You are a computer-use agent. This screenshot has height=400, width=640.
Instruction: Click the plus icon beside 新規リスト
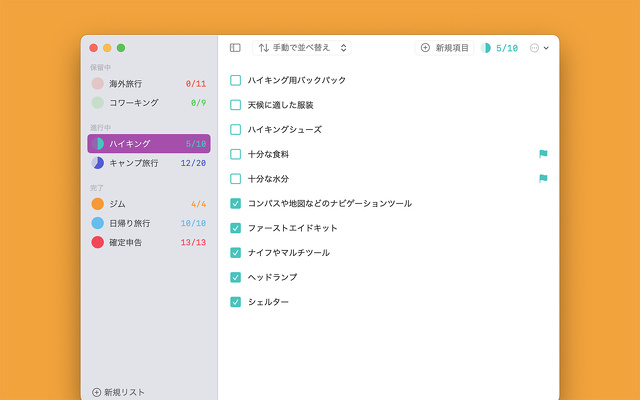(97, 392)
